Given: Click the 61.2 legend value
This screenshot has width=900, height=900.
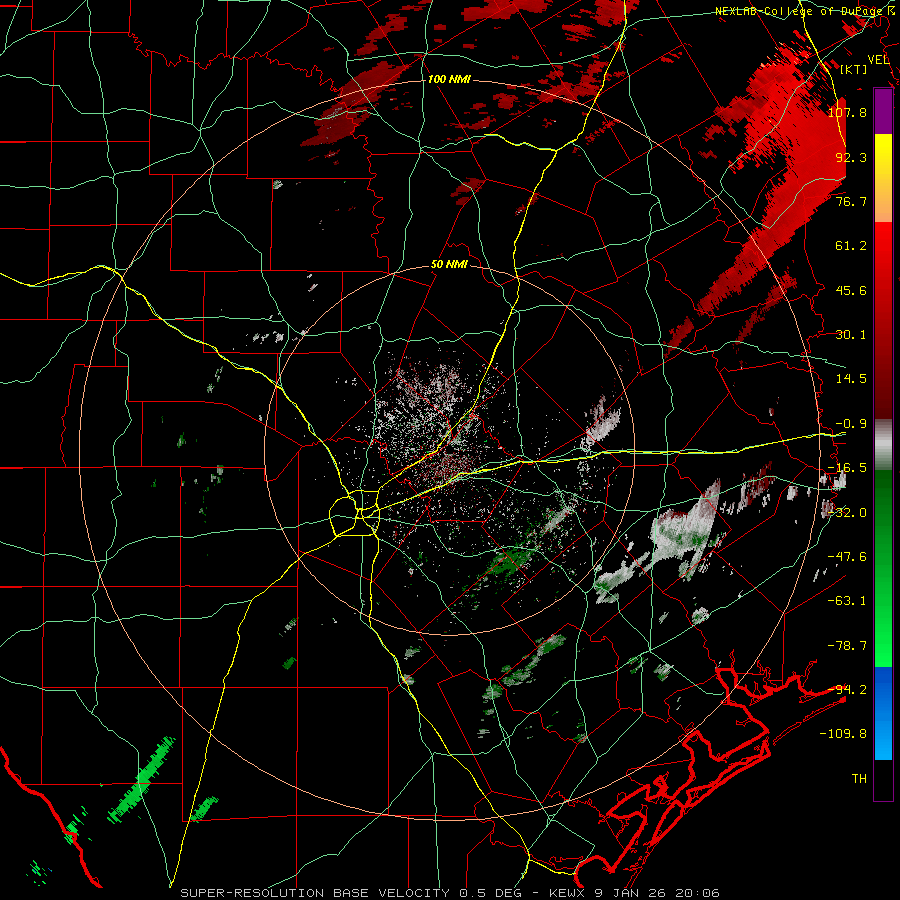Looking at the screenshot, I should click(851, 246).
